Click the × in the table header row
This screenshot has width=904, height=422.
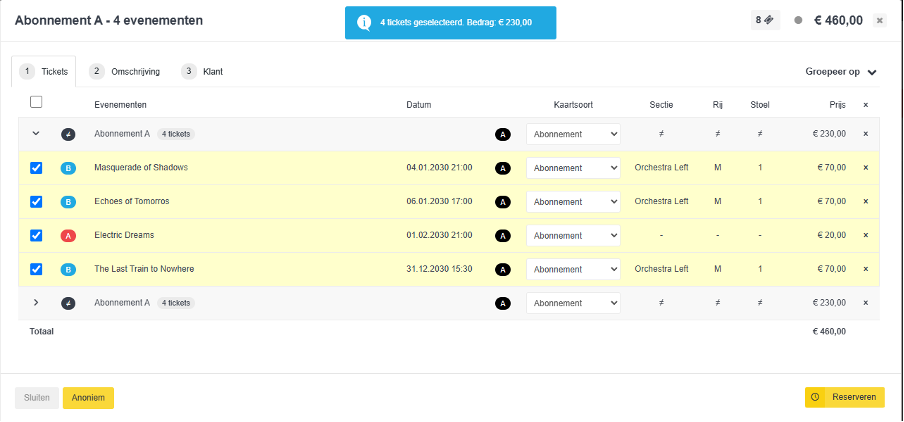pos(865,105)
